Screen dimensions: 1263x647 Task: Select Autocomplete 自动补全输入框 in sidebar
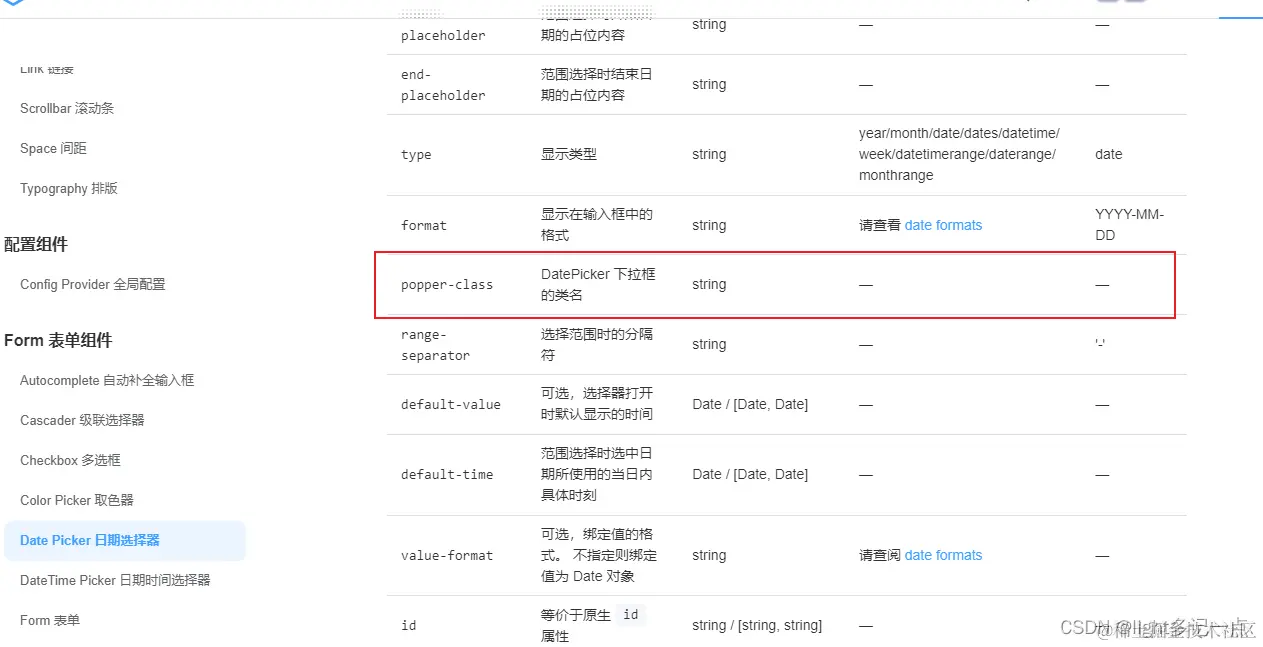(x=107, y=380)
